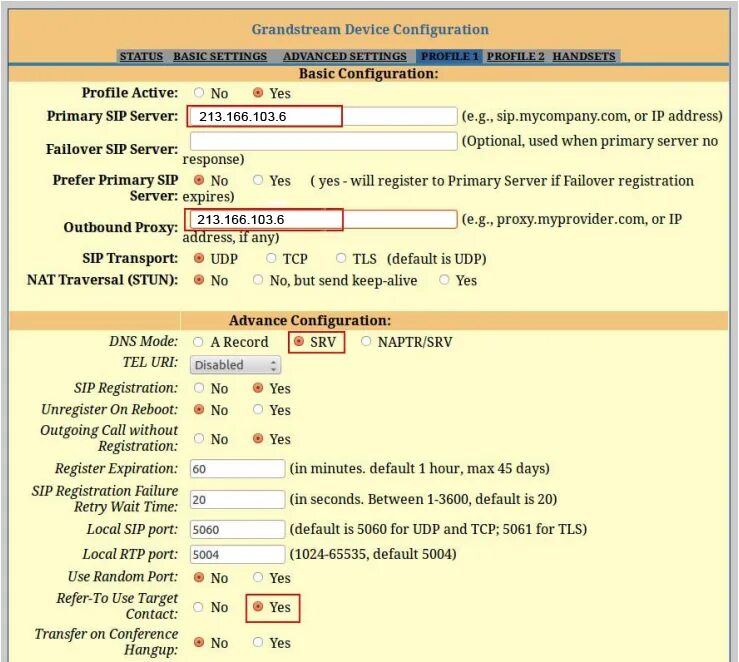Viewport: 739px width, 662px height.
Task: Select No for Refer-To Use Target Contact
Action: click(199, 607)
